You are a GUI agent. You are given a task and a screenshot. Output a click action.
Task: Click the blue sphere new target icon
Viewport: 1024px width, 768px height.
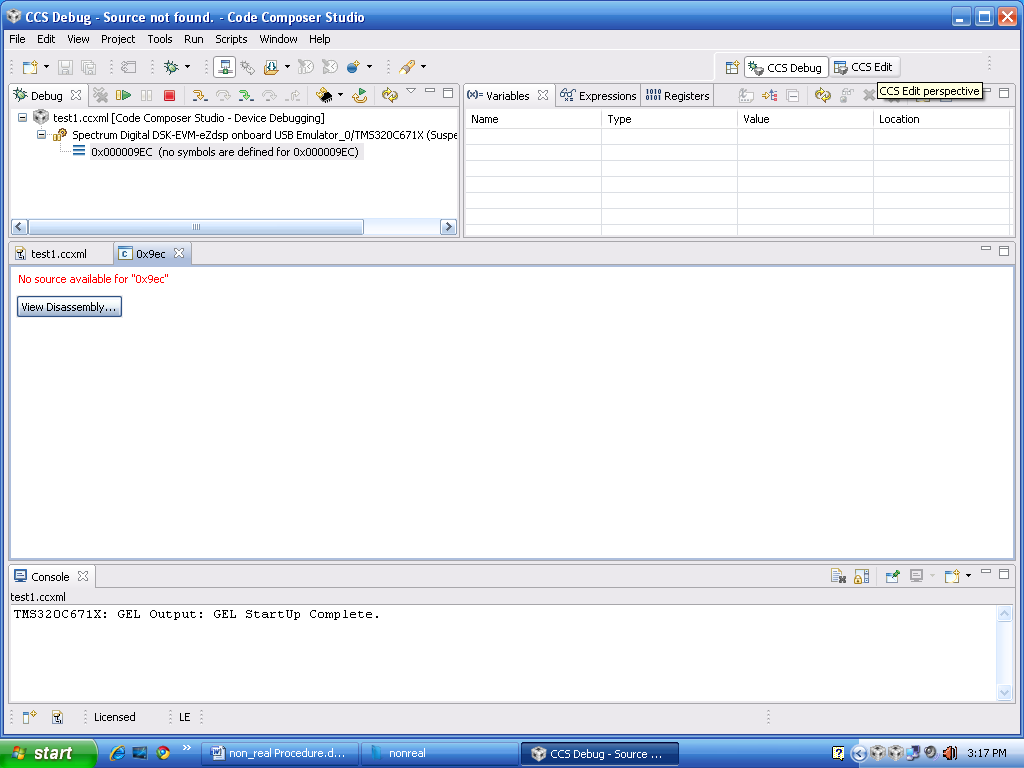[353, 67]
